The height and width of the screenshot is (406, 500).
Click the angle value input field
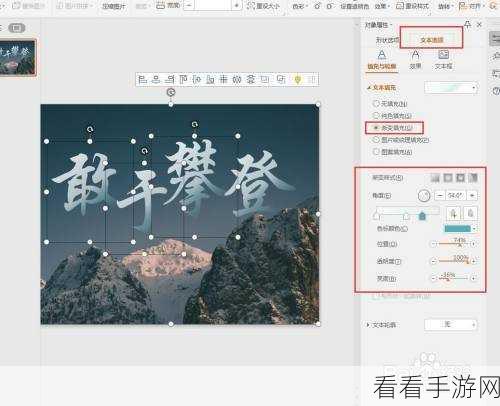click(456, 196)
